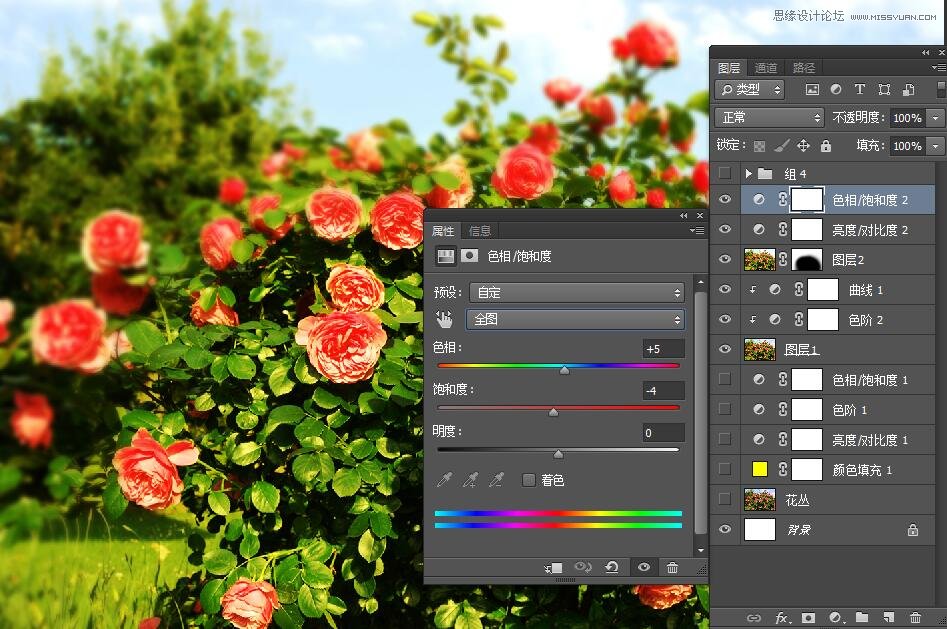
Task: Click the link layers icon at bottom
Action: pyautogui.click(x=753, y=618)
